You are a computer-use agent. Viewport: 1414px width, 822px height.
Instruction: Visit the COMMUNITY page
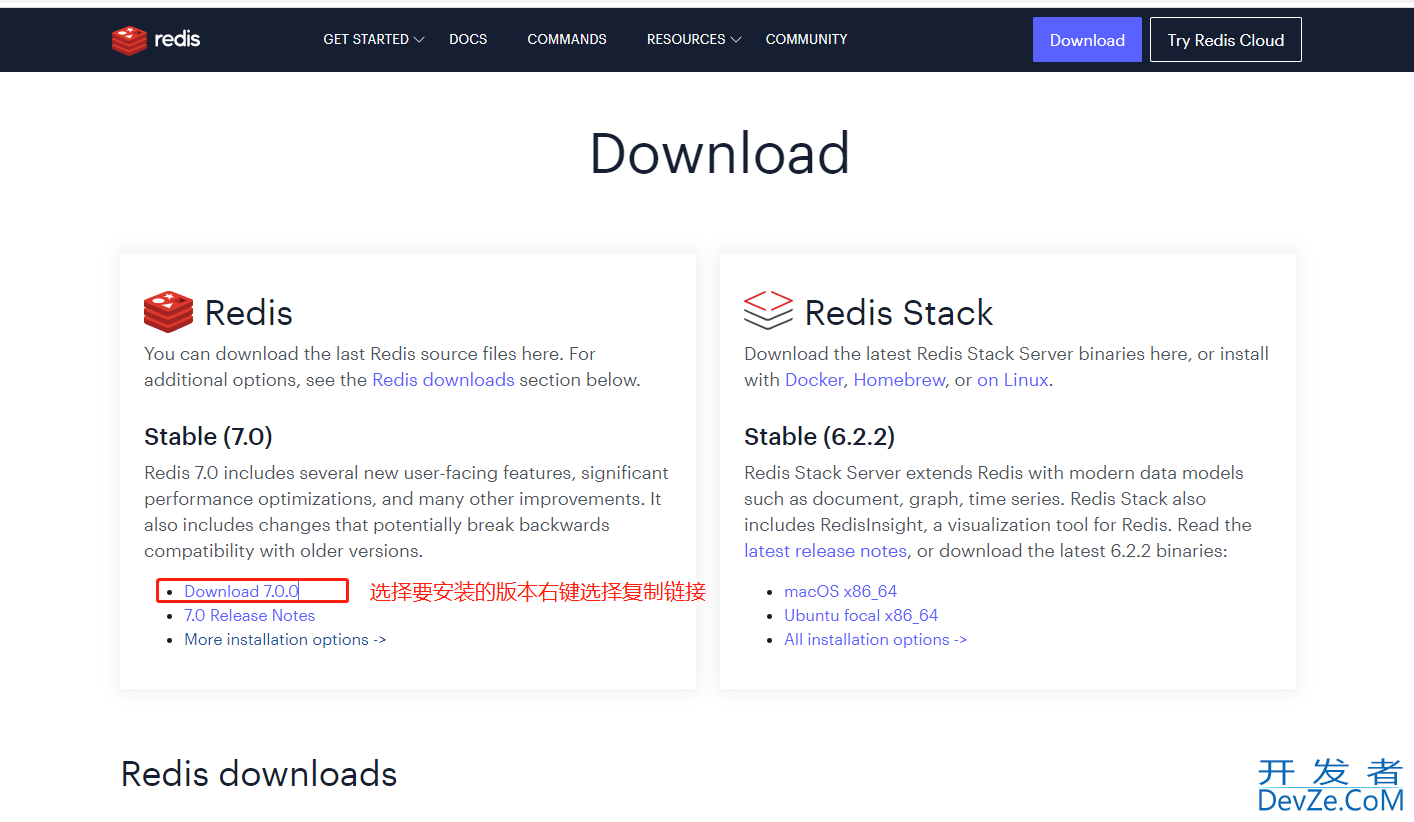[x=806, y=39]
